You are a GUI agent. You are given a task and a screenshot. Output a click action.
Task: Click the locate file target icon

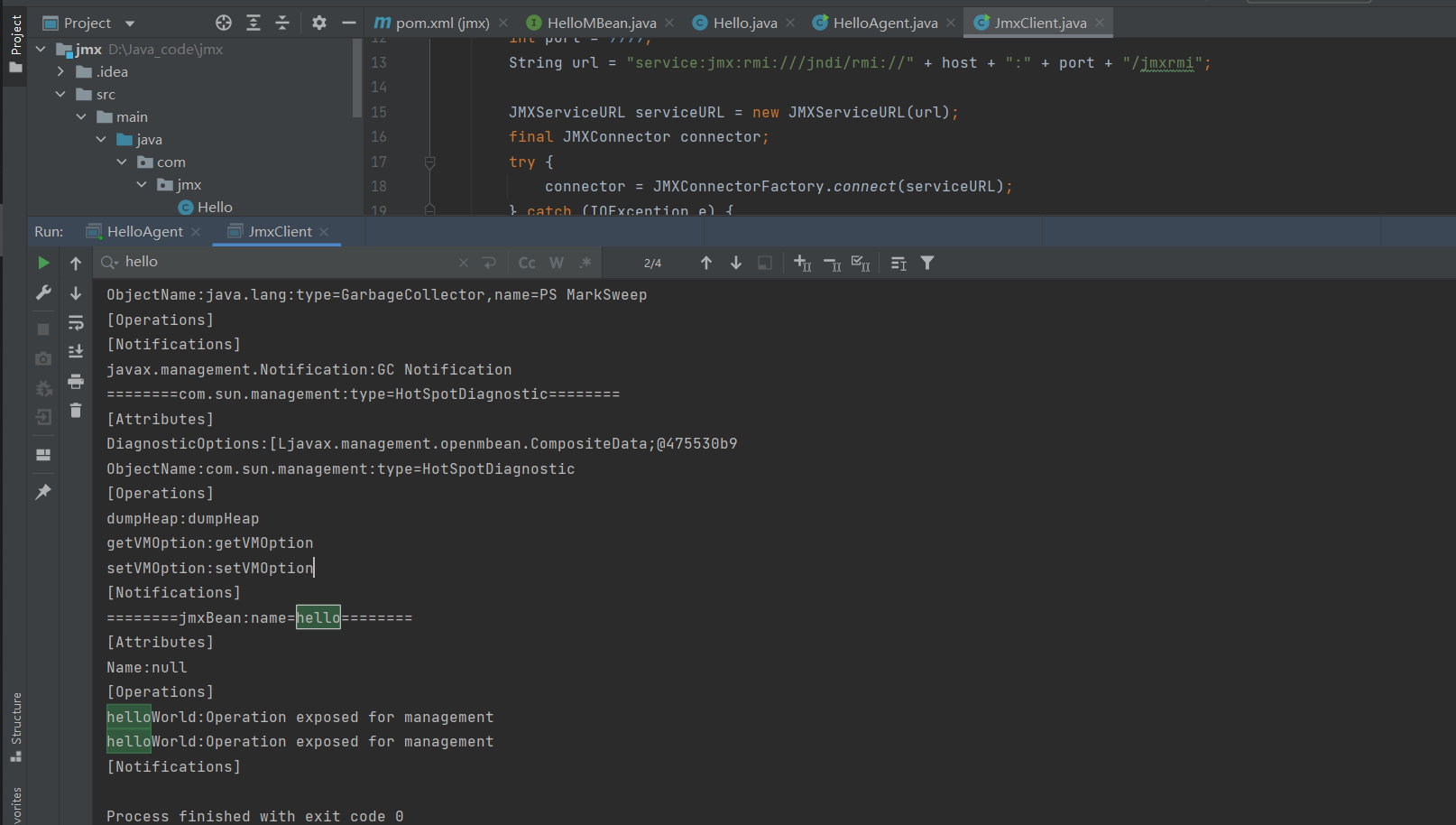(x=224, y=23)
